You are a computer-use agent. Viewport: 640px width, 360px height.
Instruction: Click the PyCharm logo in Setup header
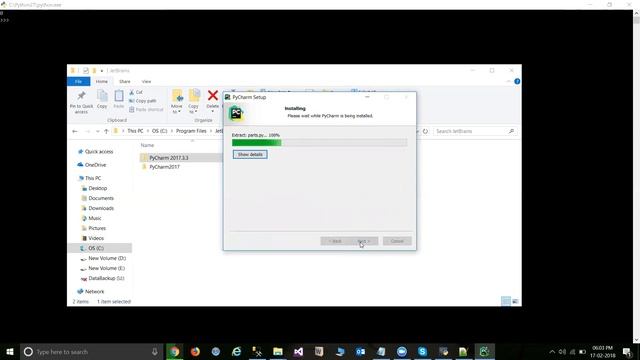pos(236,113)
